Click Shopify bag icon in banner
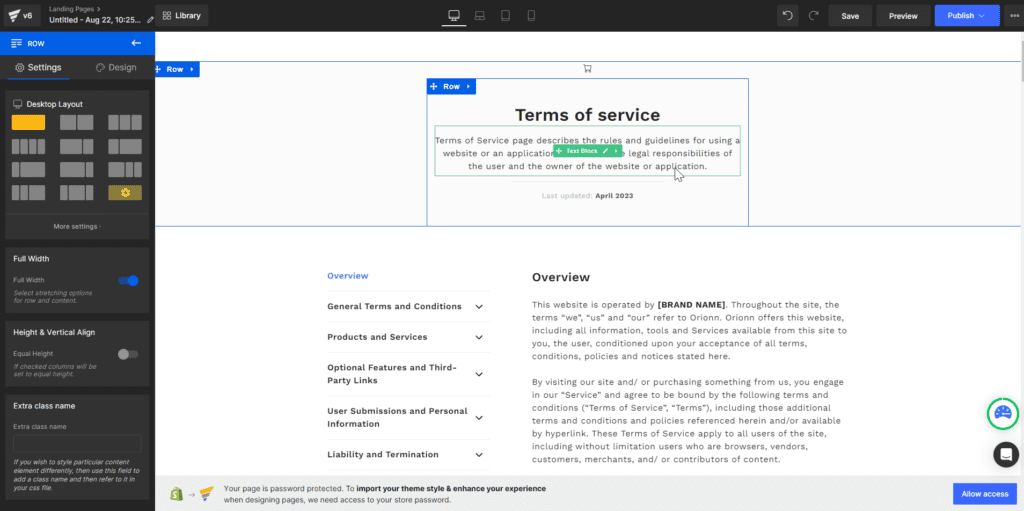This screenshot has height=511, width=1024. tap(176, 493)
